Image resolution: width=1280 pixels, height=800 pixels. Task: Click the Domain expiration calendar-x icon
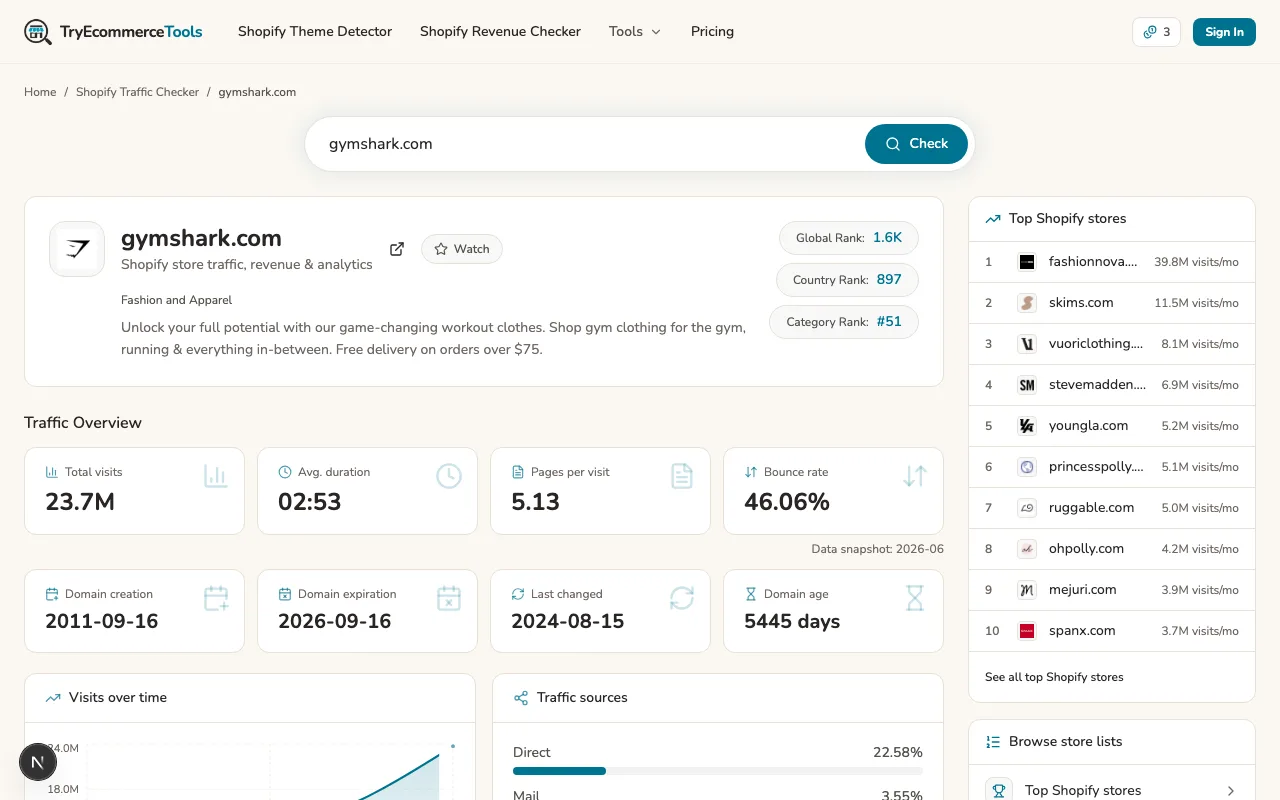[x=449, y=598]
